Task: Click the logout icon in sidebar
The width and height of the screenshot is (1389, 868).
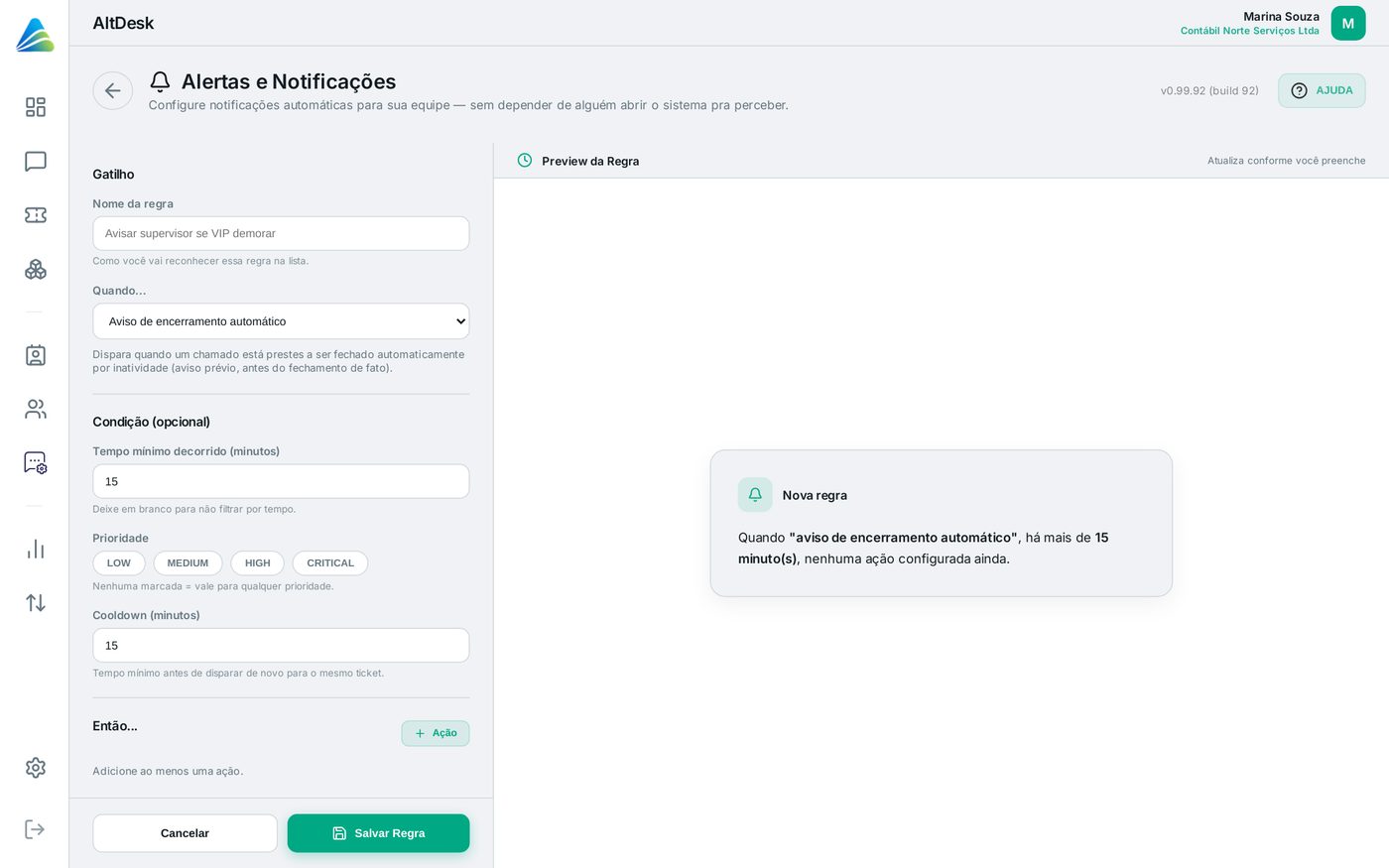Action: (x=35, y=829)
